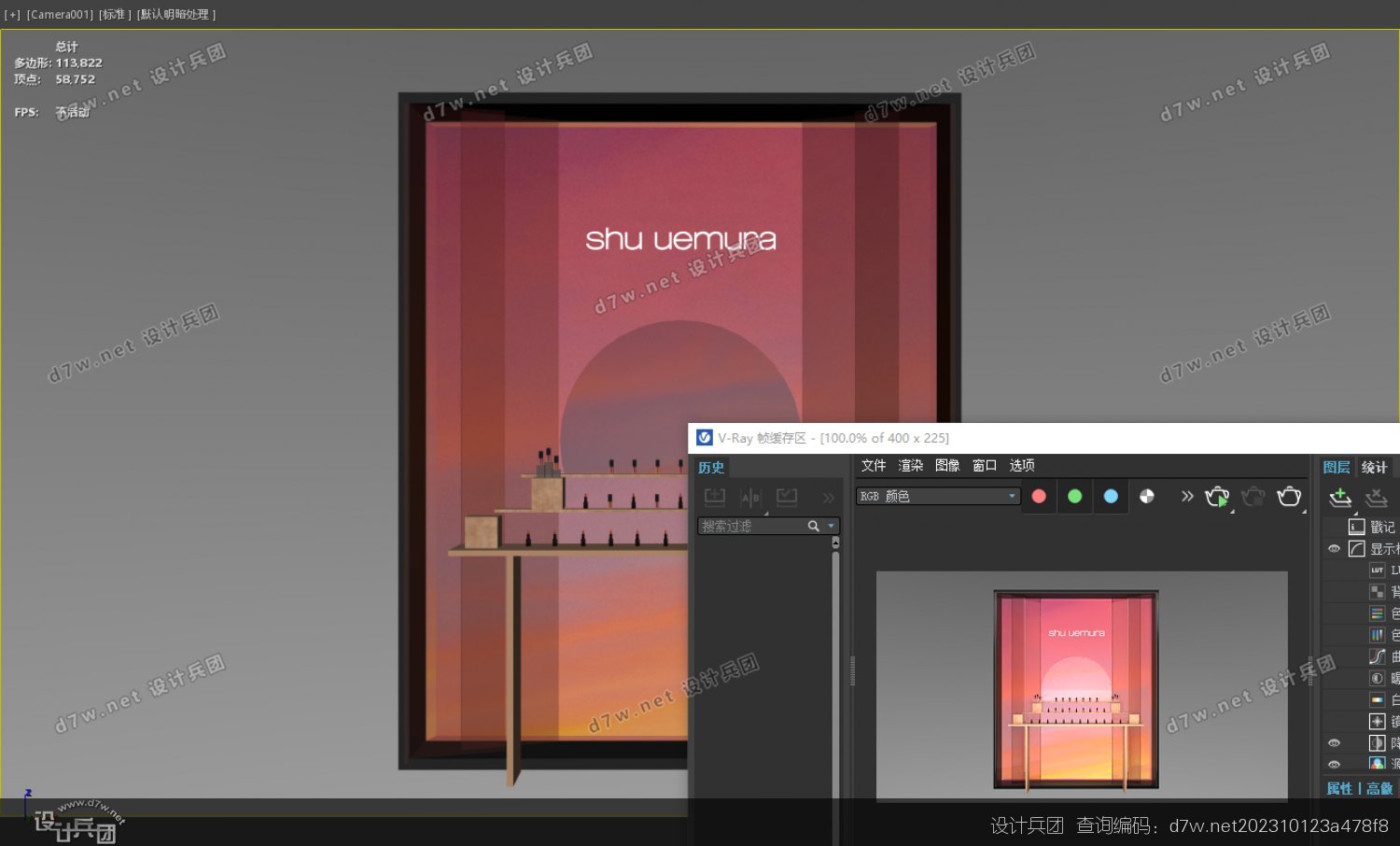Open the [标准] viewport shading menu
The width and height of the screenshot is (1400, 846).
click(115, 15)
